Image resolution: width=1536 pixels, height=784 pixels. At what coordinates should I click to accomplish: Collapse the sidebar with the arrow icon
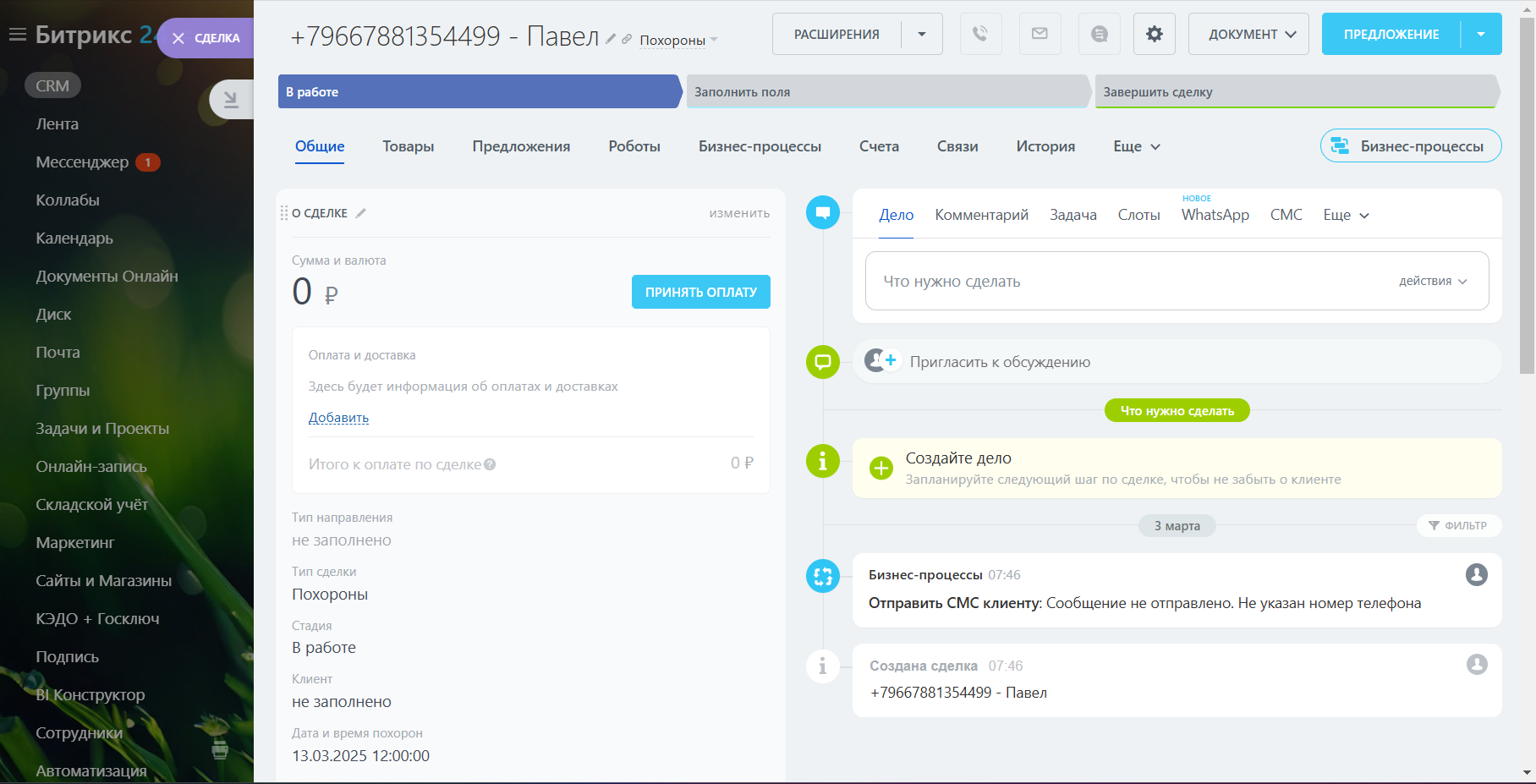coord(230,100)
